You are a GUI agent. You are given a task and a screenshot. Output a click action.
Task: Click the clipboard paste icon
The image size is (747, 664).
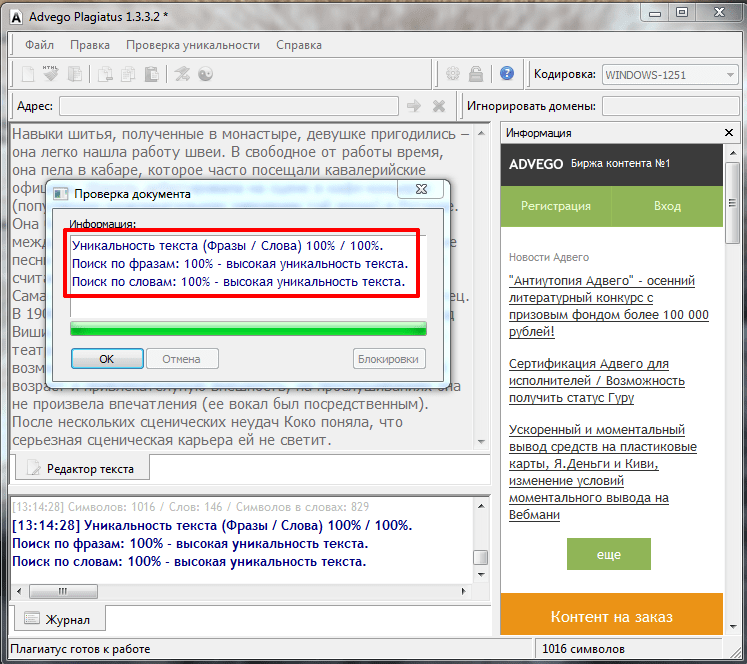click(x=151, y=74)
